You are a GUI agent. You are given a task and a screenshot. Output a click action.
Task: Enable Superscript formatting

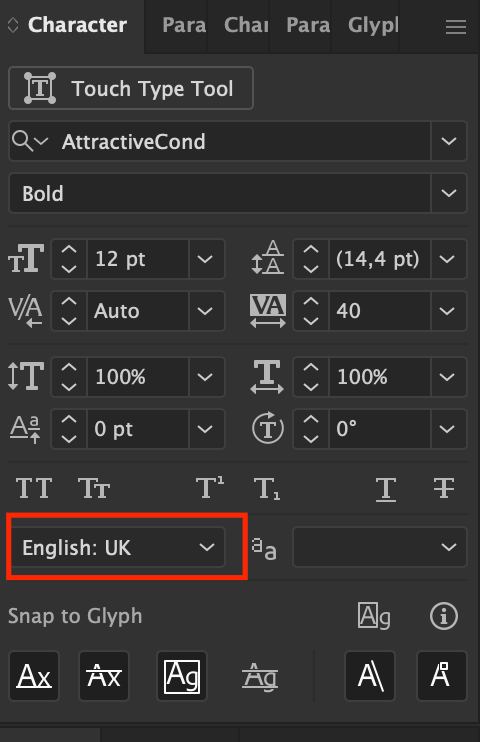pyautogui.click(x=210, y=488)
